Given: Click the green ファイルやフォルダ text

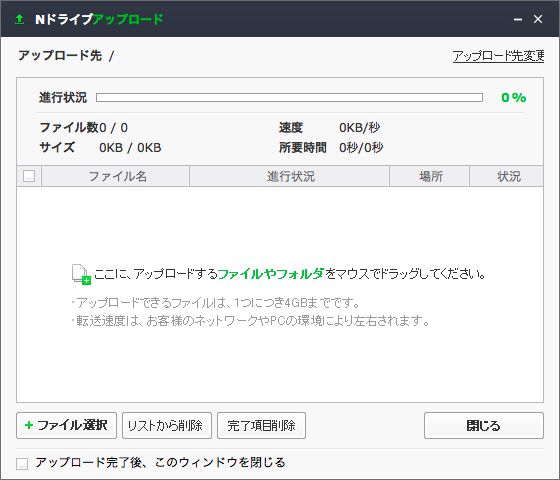Looking at the screenshot, I should point(271,274).
